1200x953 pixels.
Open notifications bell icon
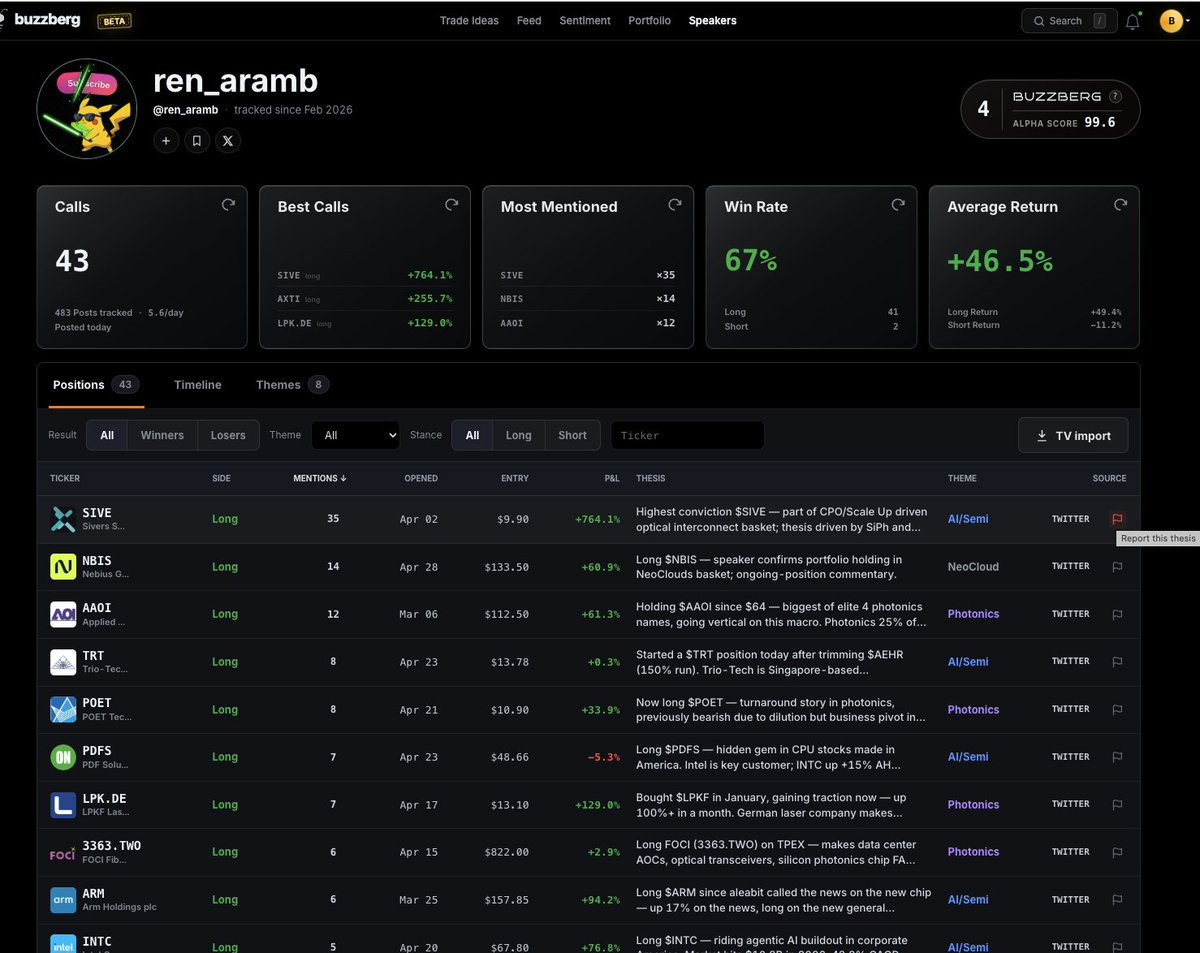1132,21
